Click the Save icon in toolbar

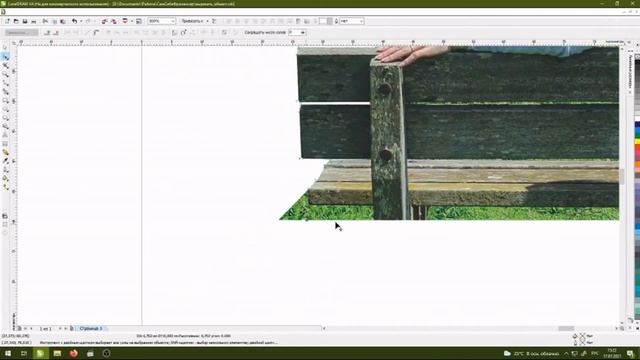24,21
